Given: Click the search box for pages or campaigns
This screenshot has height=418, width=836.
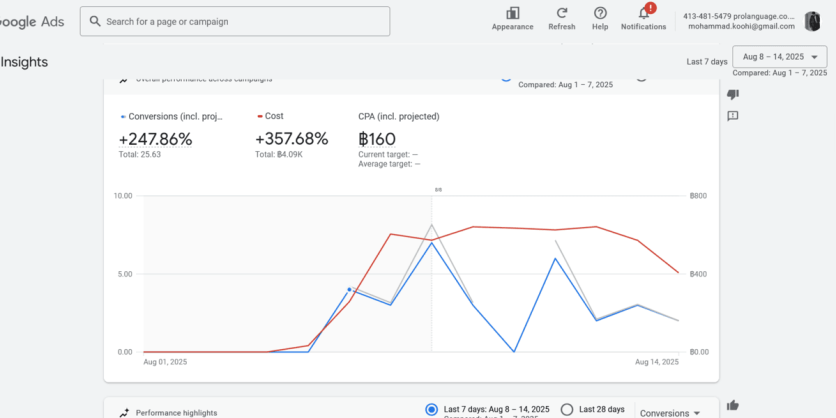Looking at the screenshot, I should point(235,21).
